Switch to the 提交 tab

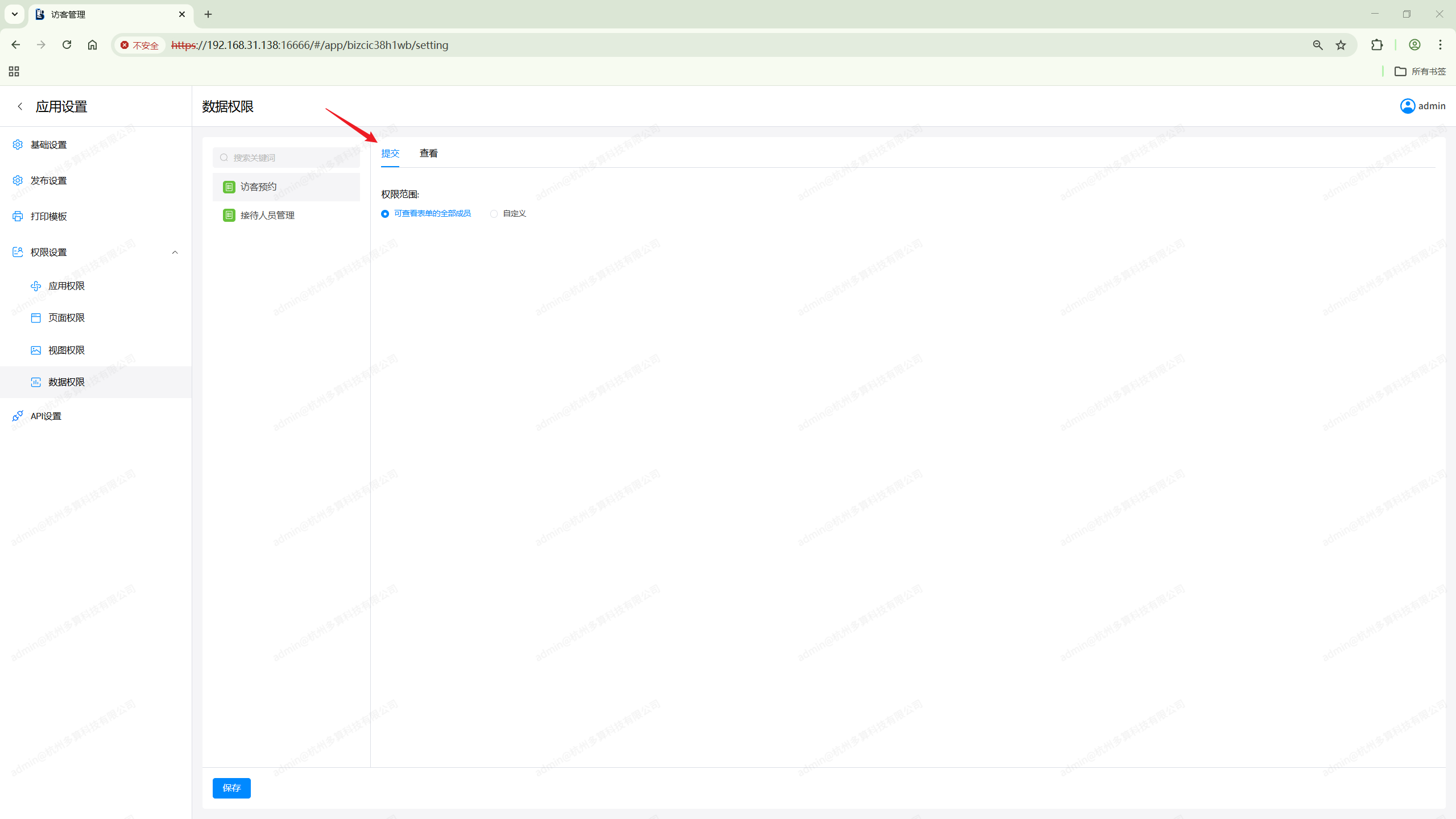(x=390, y=154)
